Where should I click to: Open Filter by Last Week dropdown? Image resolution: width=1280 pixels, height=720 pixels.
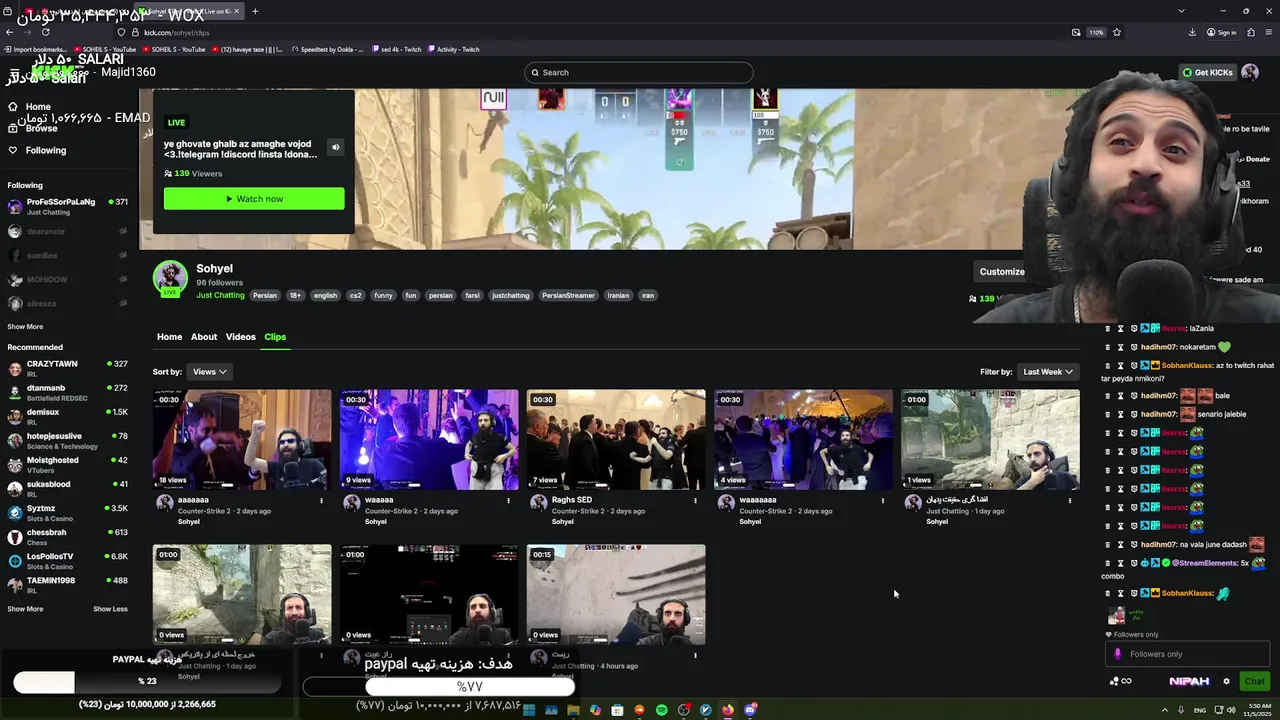(x=1047, y=372)
